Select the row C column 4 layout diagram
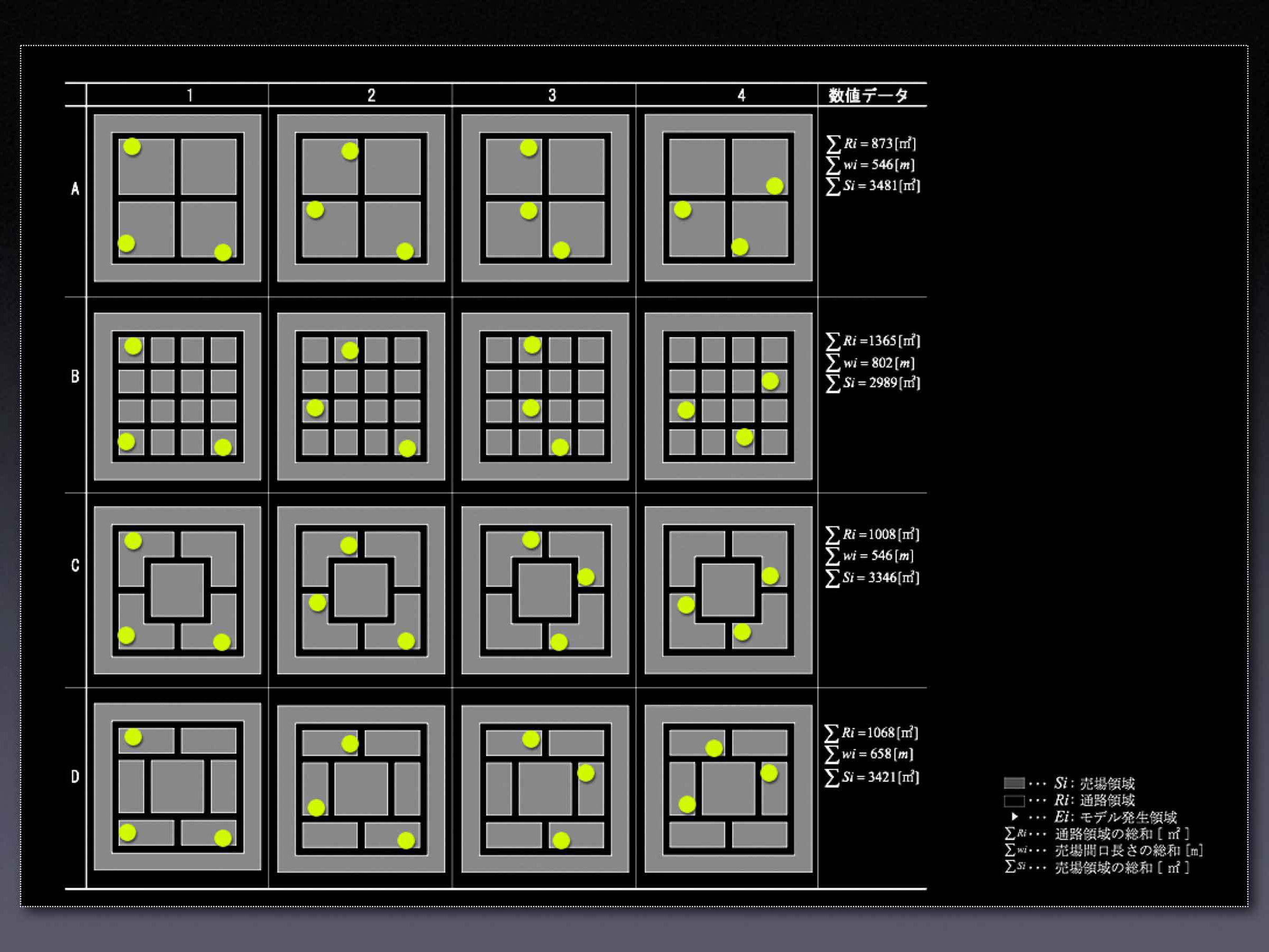This screenshot has height=952, width=1269. (x=728, y=590)
